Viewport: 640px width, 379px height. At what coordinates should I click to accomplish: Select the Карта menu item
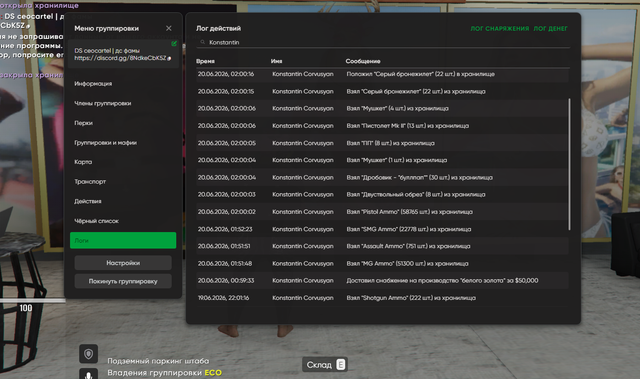pyautogui.click(x=83, y=162)
